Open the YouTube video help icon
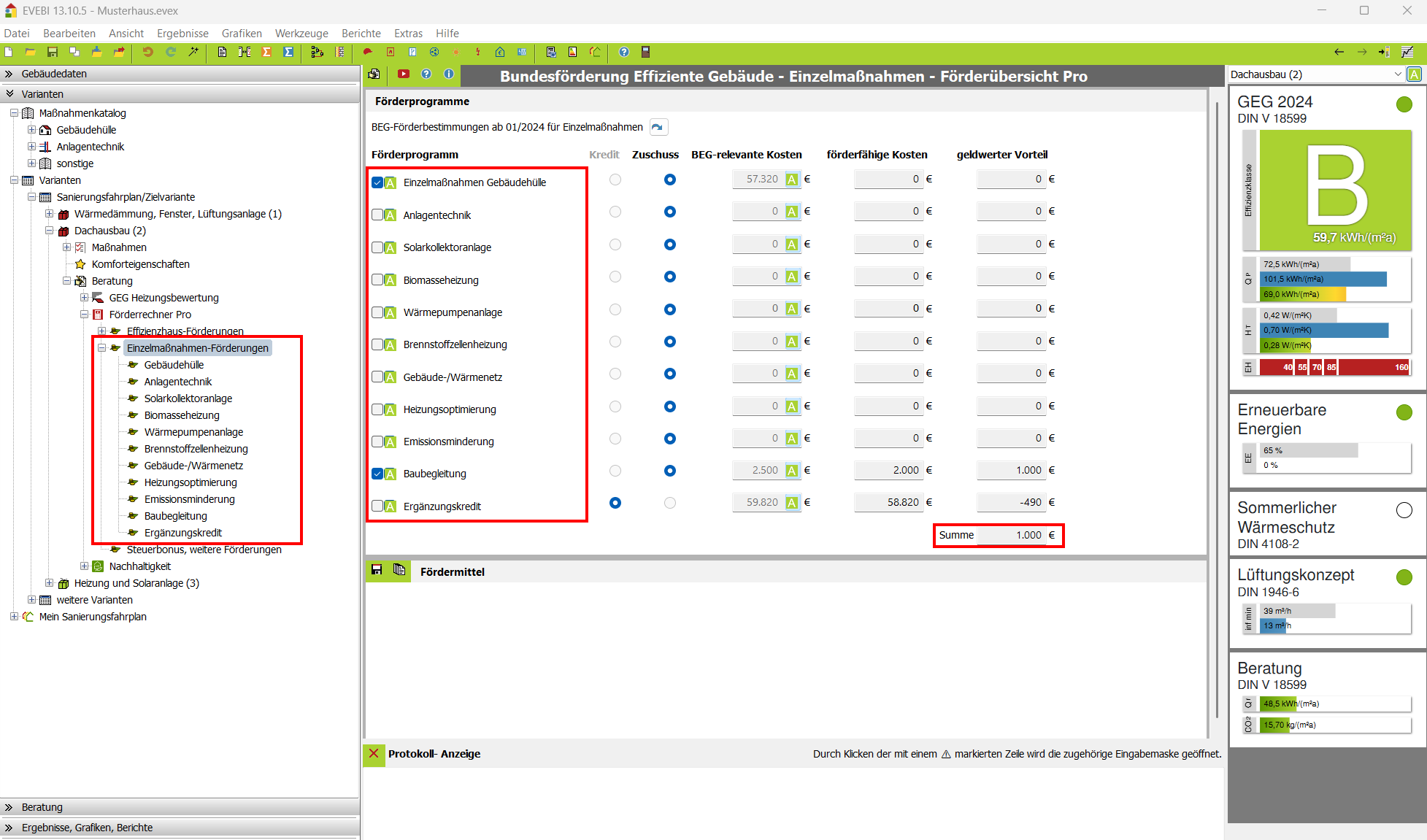This screenshot has width=1427, height=840. [x=404, y=74]
